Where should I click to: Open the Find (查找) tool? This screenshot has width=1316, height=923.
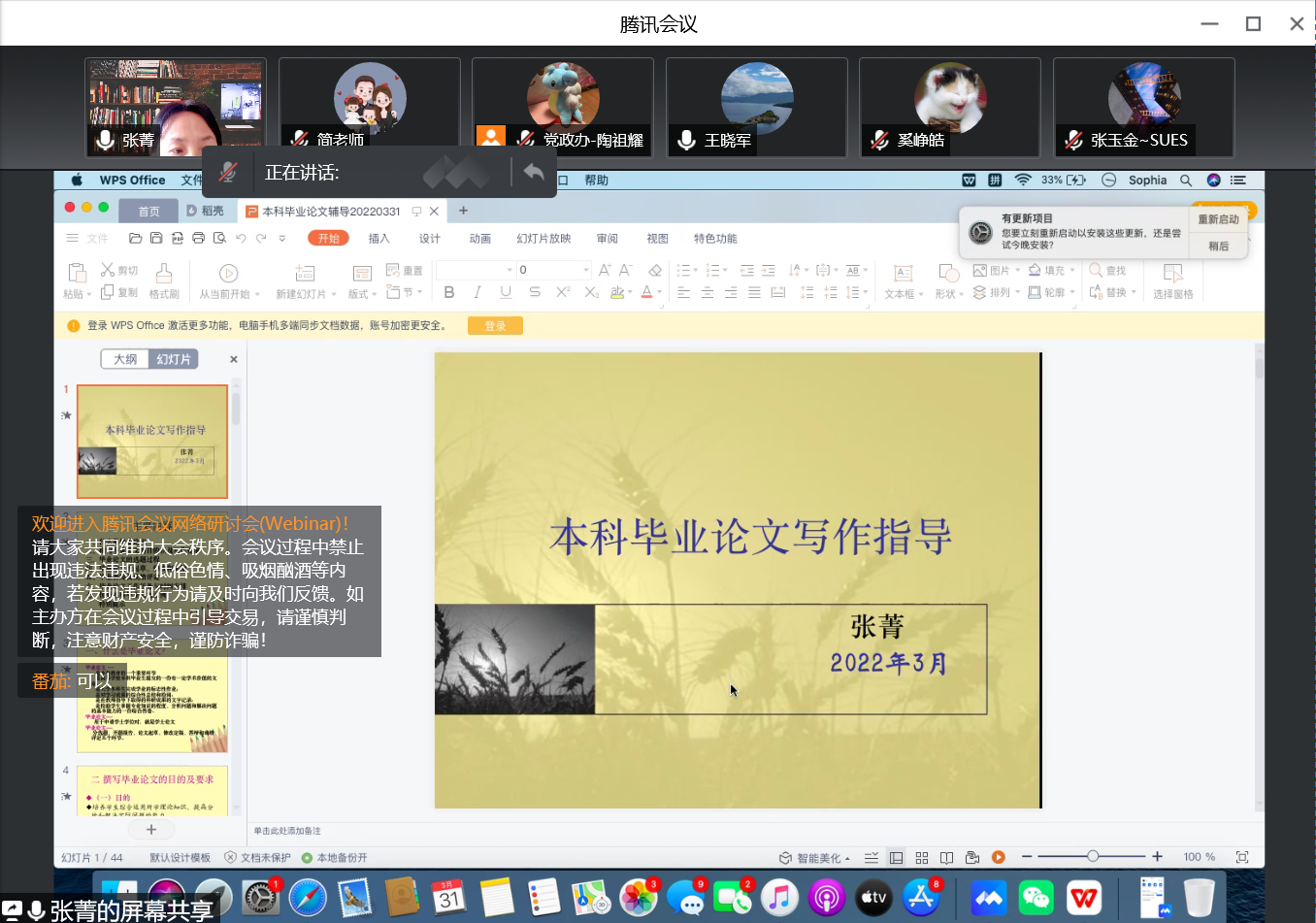tap(1107, 271)
